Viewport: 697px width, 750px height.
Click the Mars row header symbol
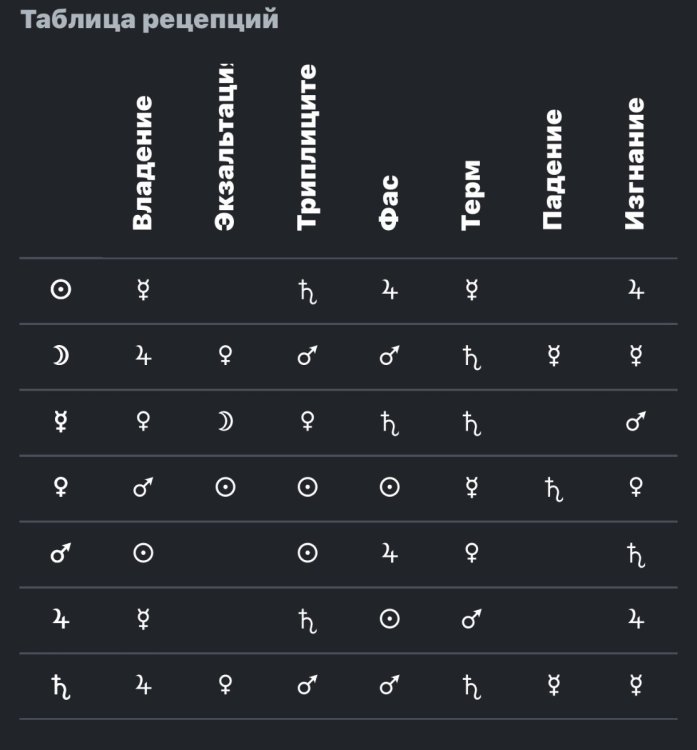point(60,553)
